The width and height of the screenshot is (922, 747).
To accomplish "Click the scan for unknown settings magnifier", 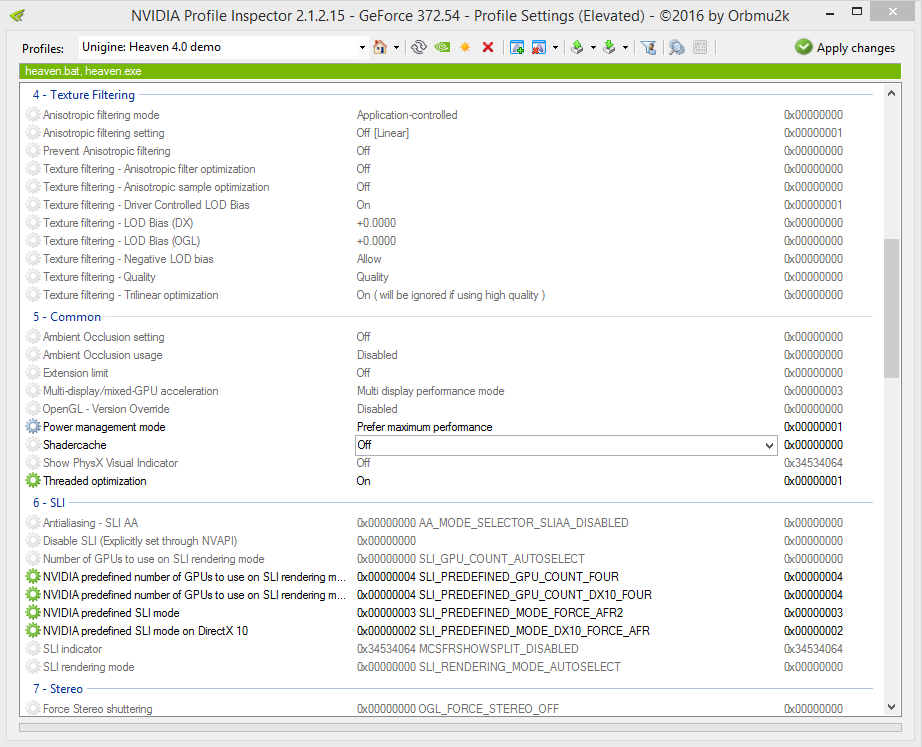I will click(x=677, y=47).
